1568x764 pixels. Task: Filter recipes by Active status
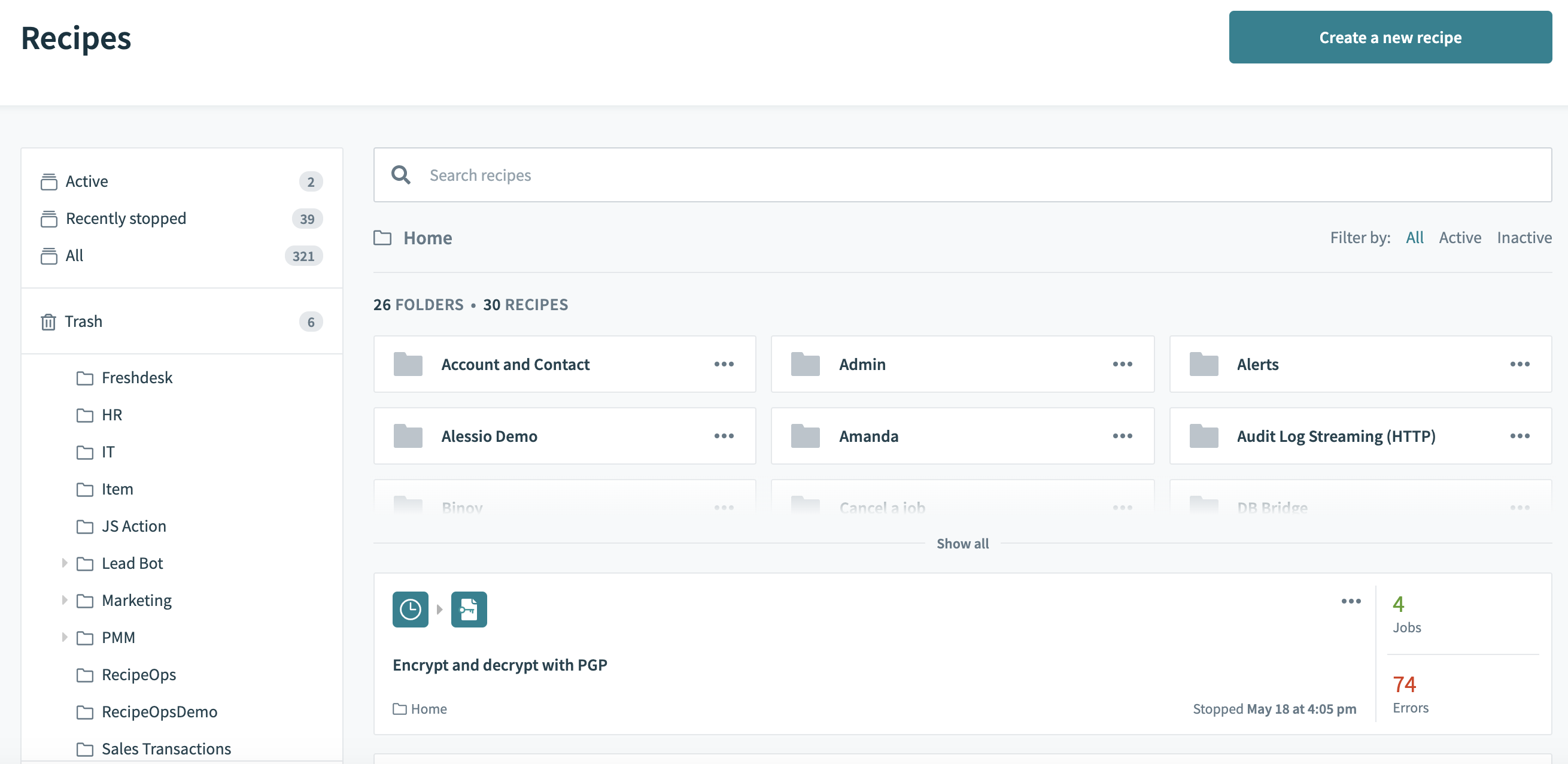coord(1461,237)
